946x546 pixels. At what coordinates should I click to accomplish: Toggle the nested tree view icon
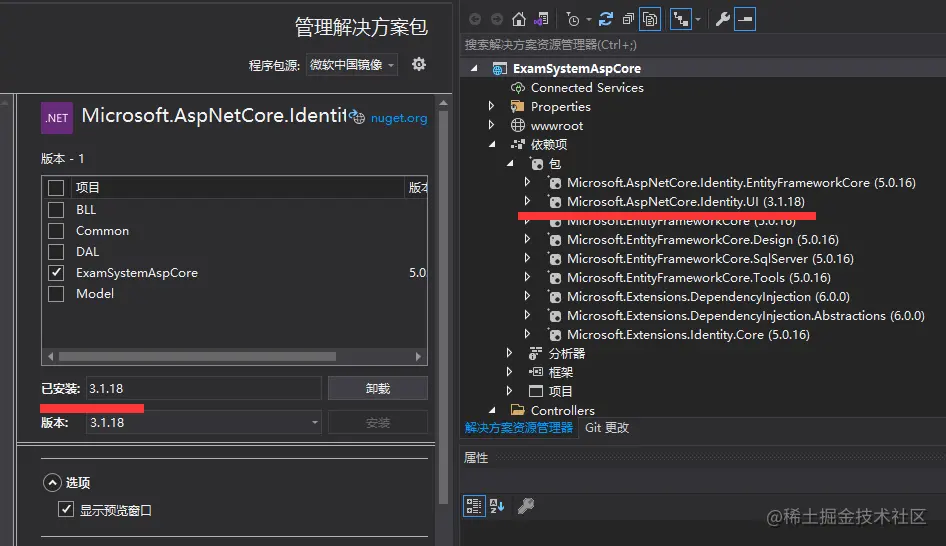[681, 19]
